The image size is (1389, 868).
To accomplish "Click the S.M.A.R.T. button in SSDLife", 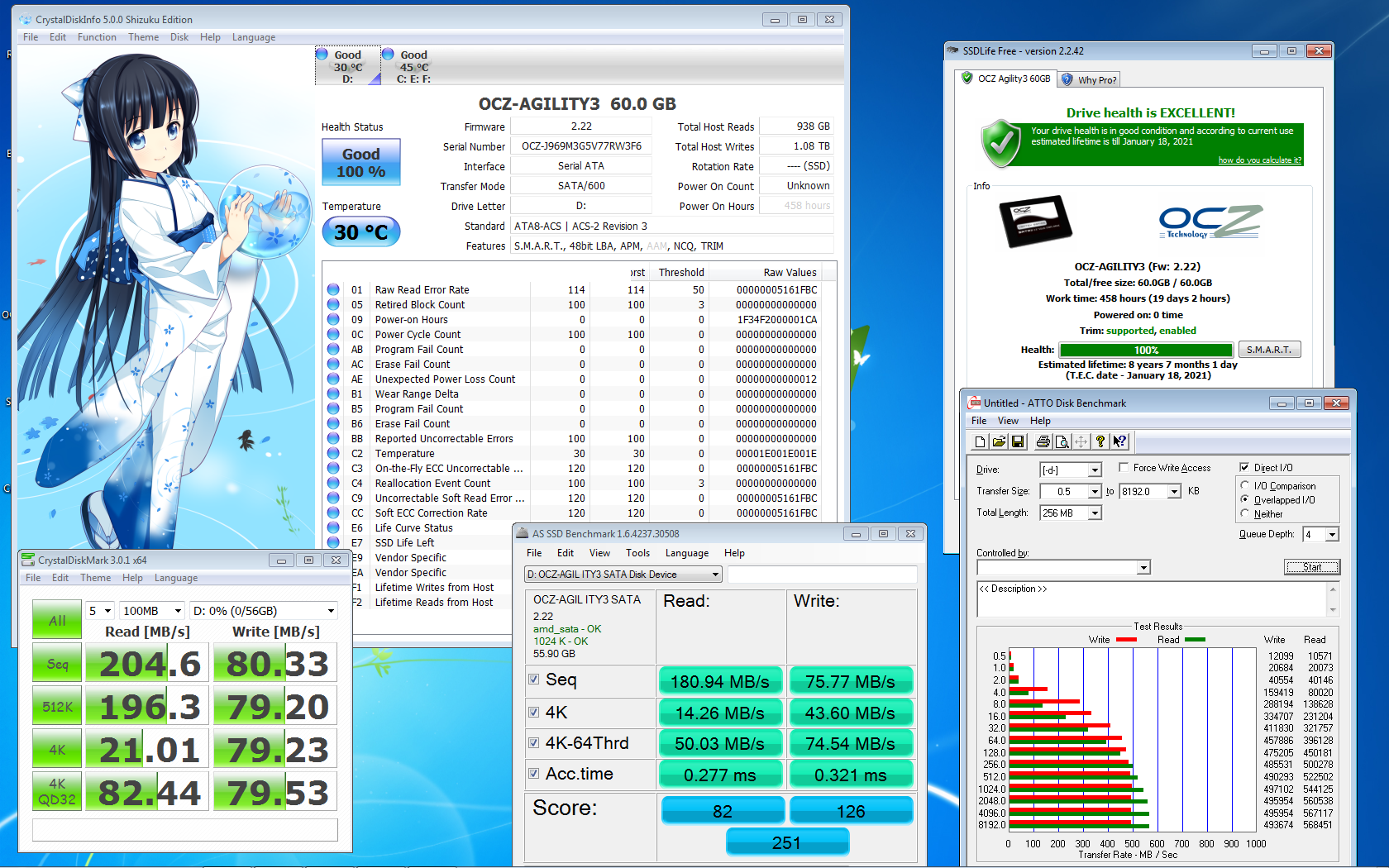I will (x=1268, y=350).
